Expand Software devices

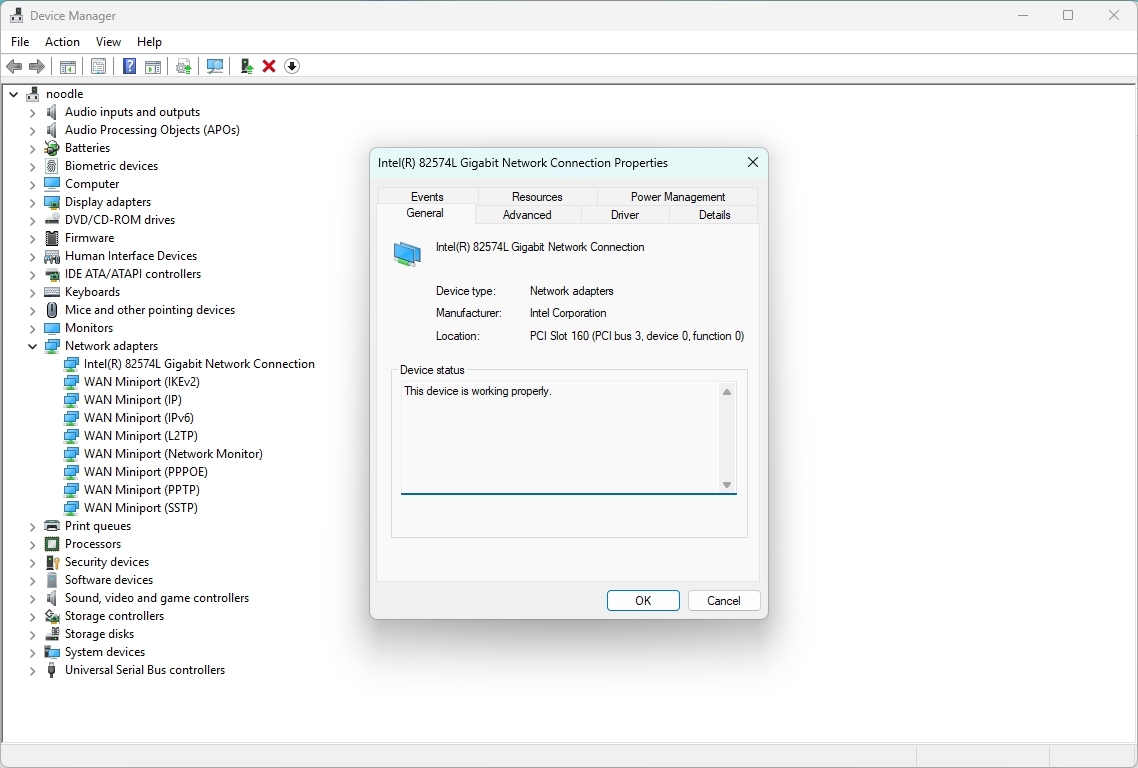[32, 580]
